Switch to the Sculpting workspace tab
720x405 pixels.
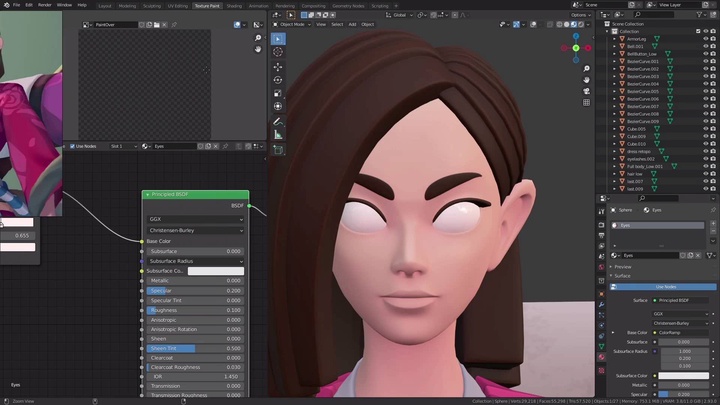point(152,6)
